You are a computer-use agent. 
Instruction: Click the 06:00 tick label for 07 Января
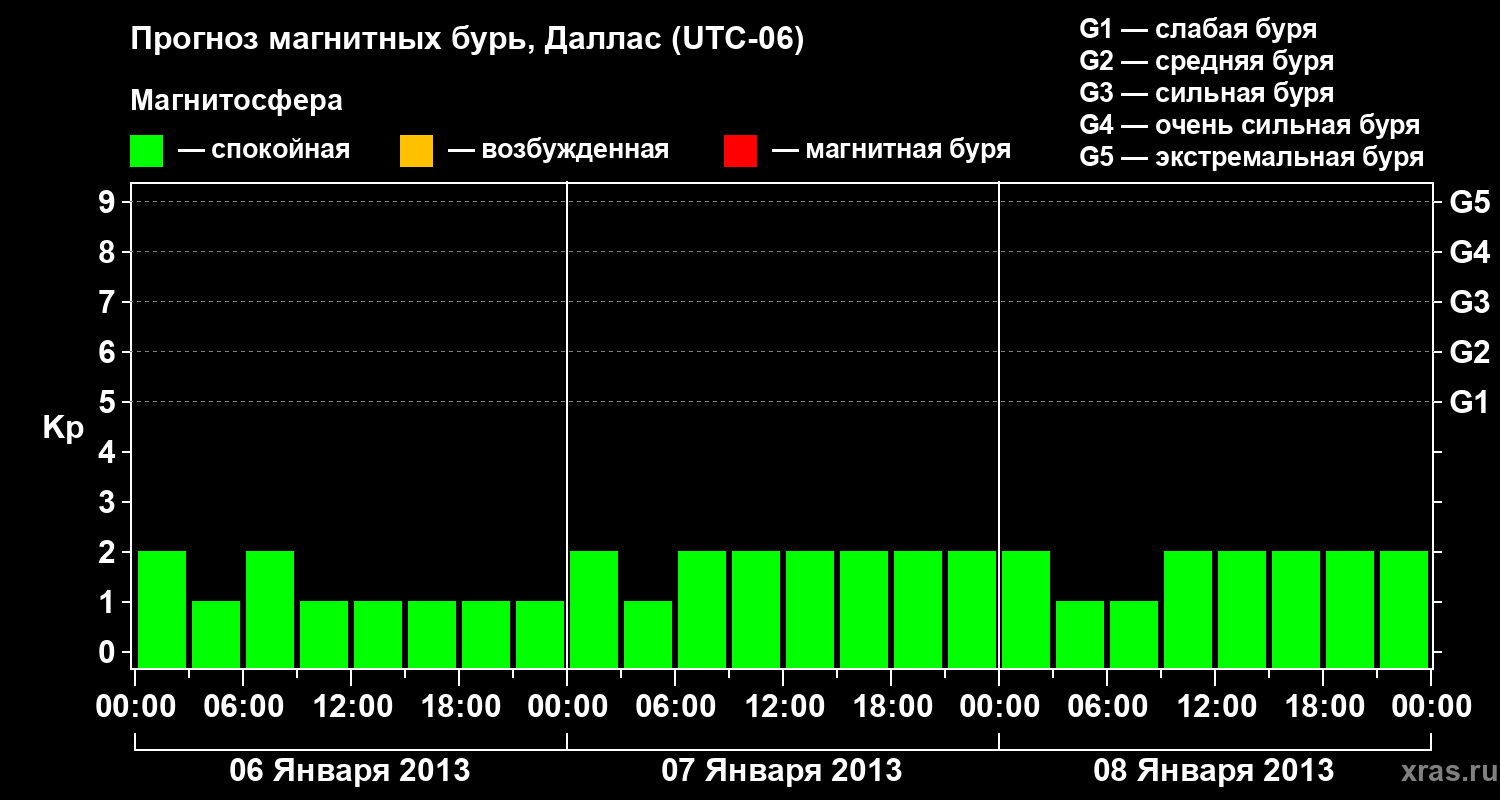675,706
